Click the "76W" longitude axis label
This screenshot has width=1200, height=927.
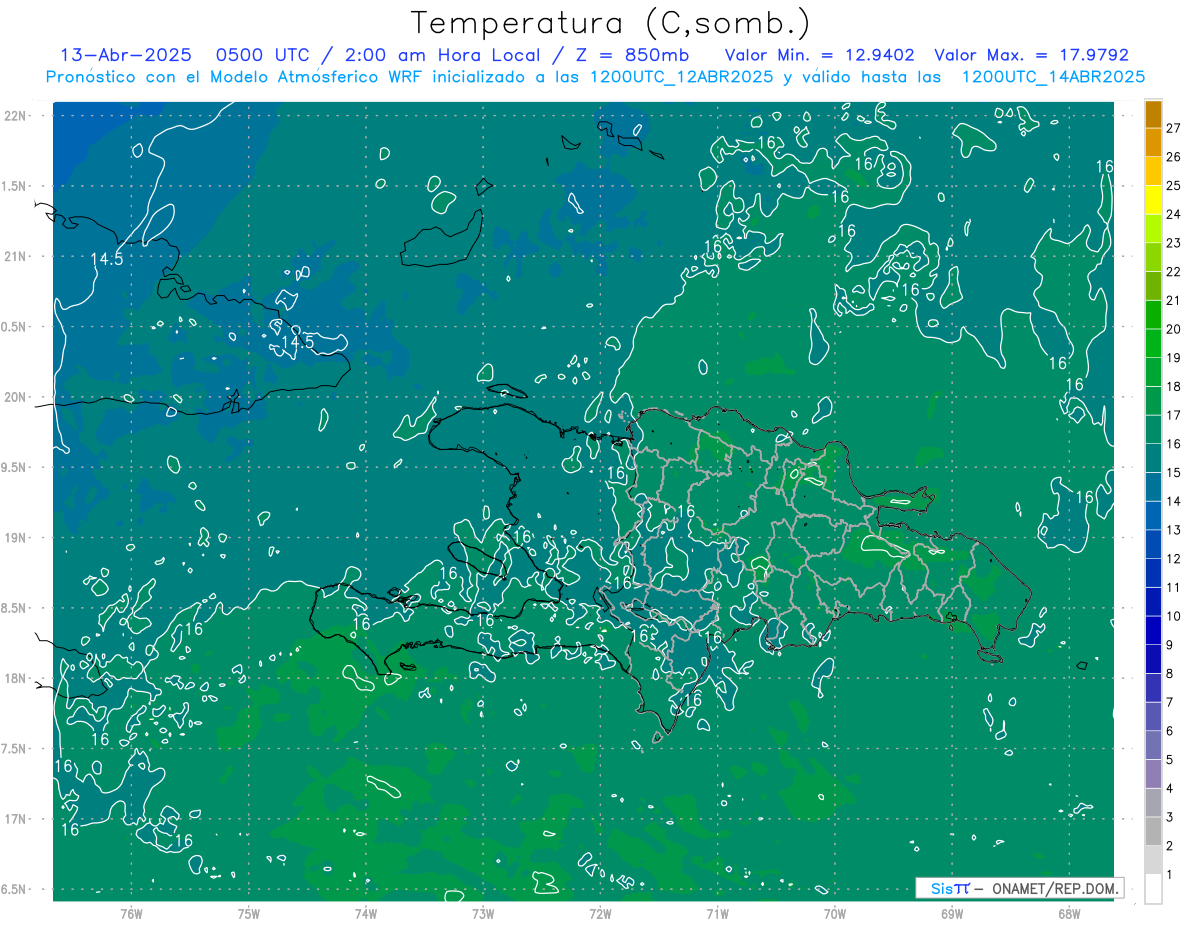(131, 914)
